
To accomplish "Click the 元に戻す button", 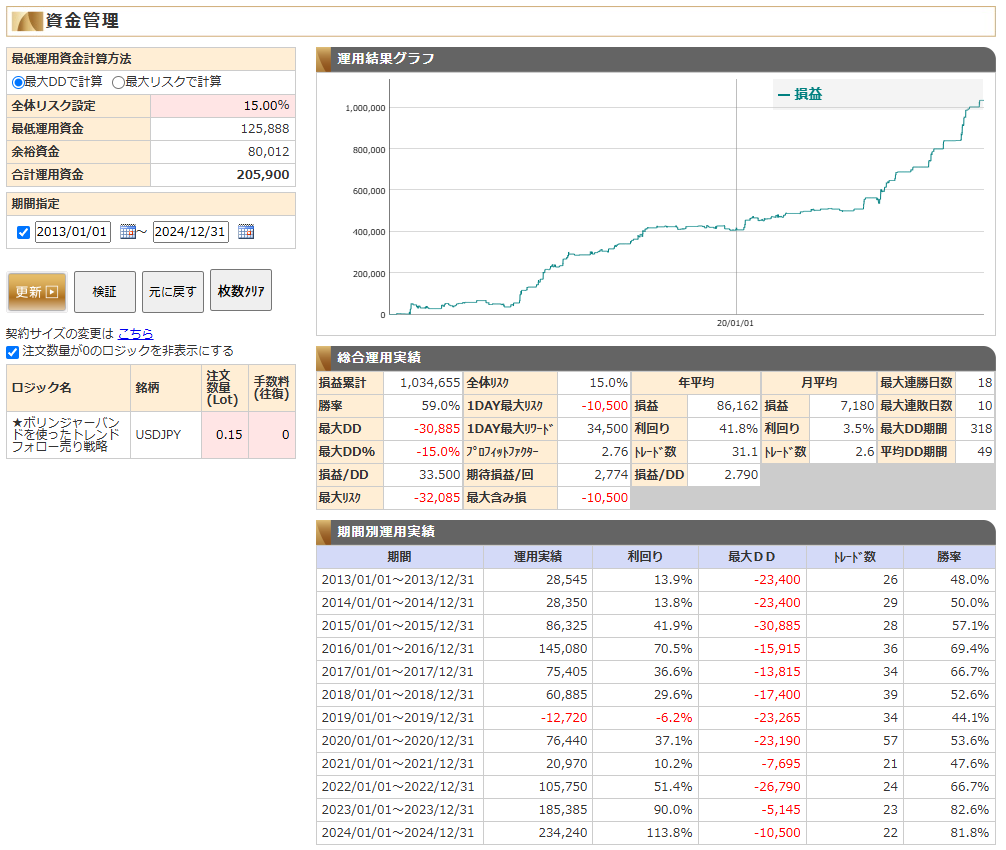I will coord(173,292).
